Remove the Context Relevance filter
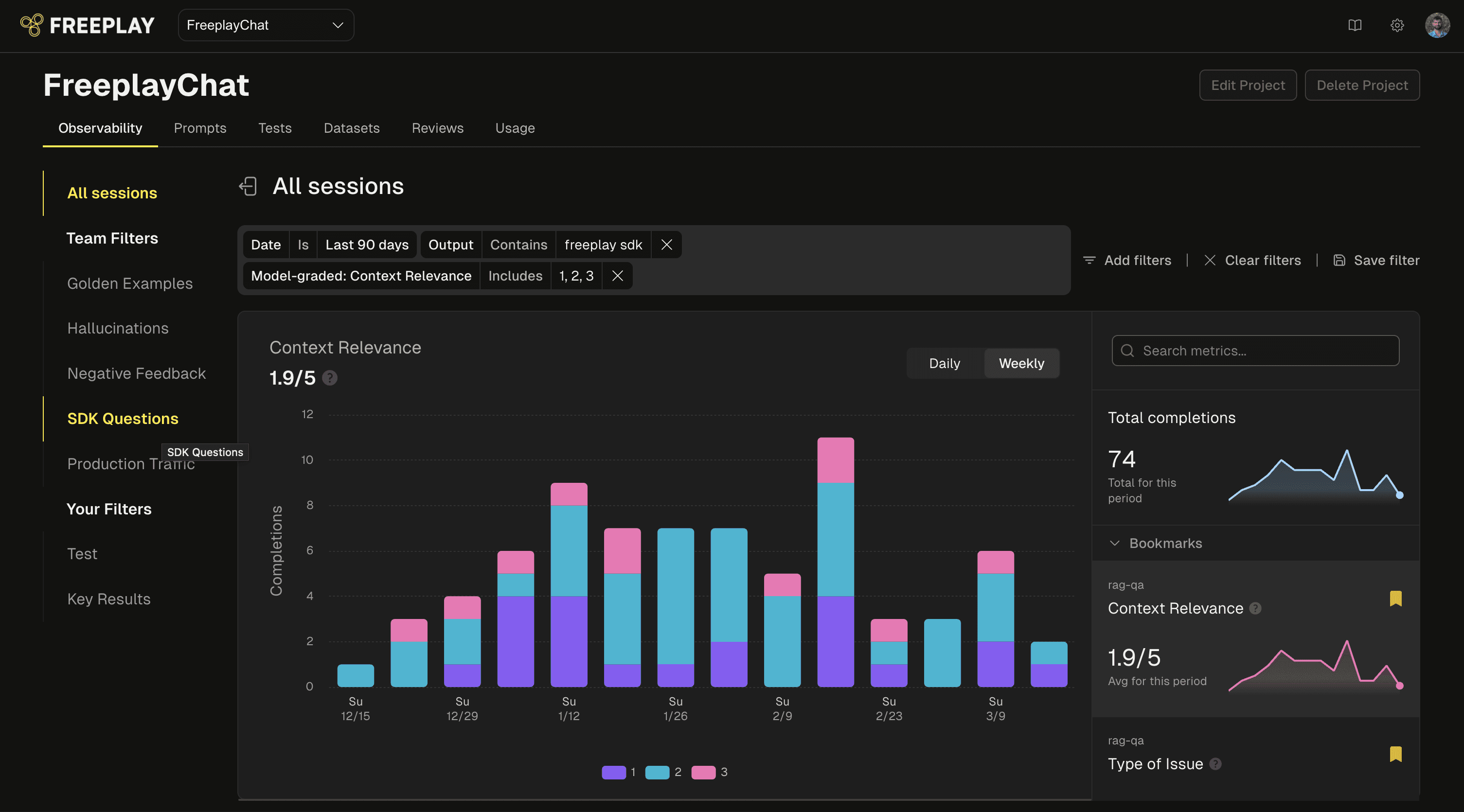The width and height of the screenshot is (1464, 812). pyautogui.click(x=617, y=276)
